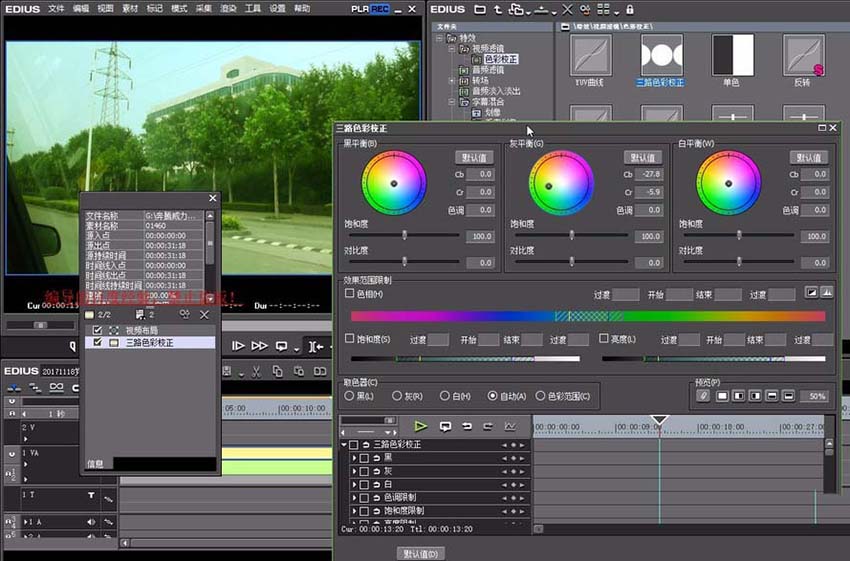This screenshot has width=850, height=561.
Task: Select the 黑(L) color picker radio button
Action: 349,396
